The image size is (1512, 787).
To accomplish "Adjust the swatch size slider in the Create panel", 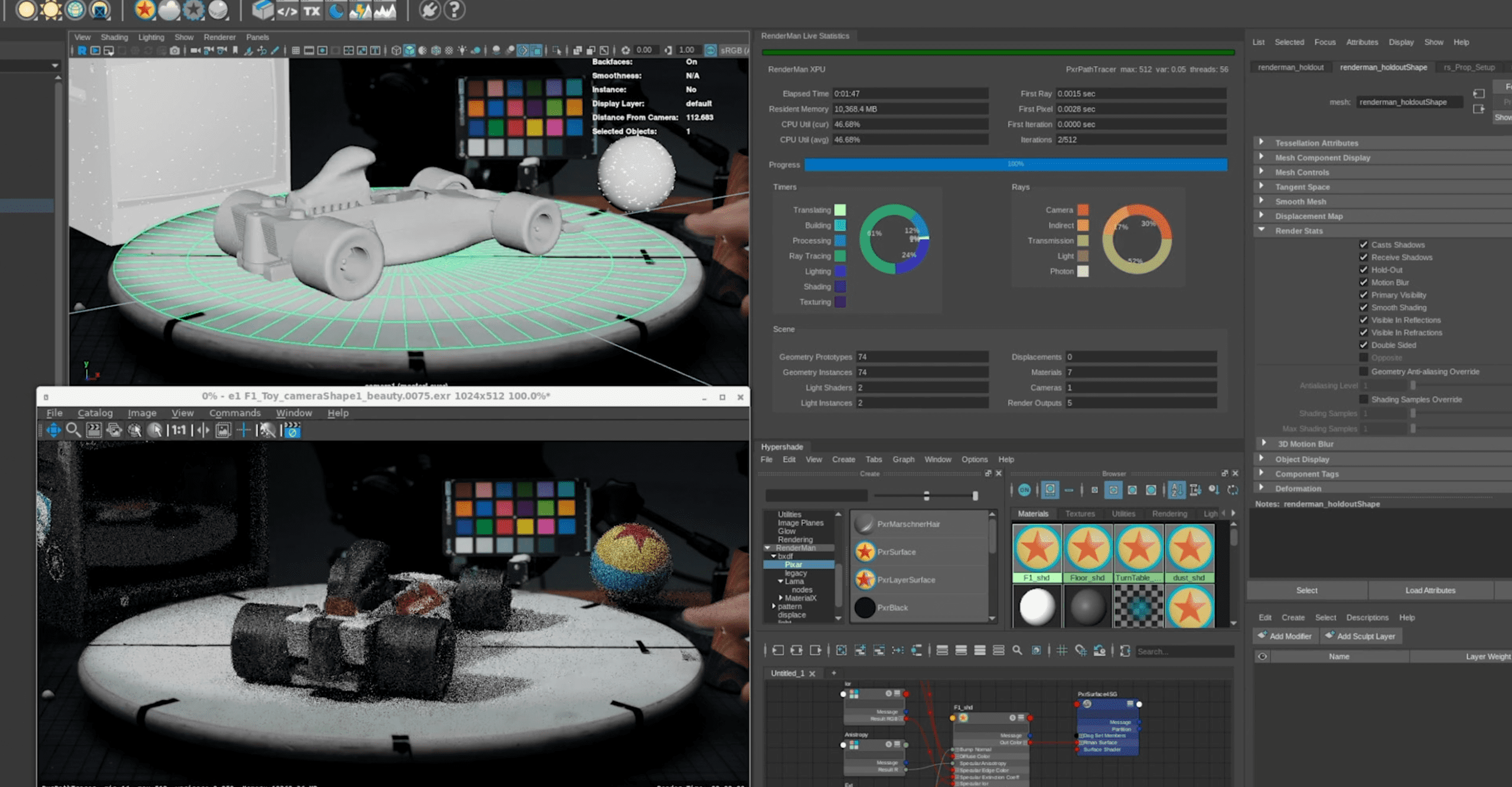I will pos(927,495).
